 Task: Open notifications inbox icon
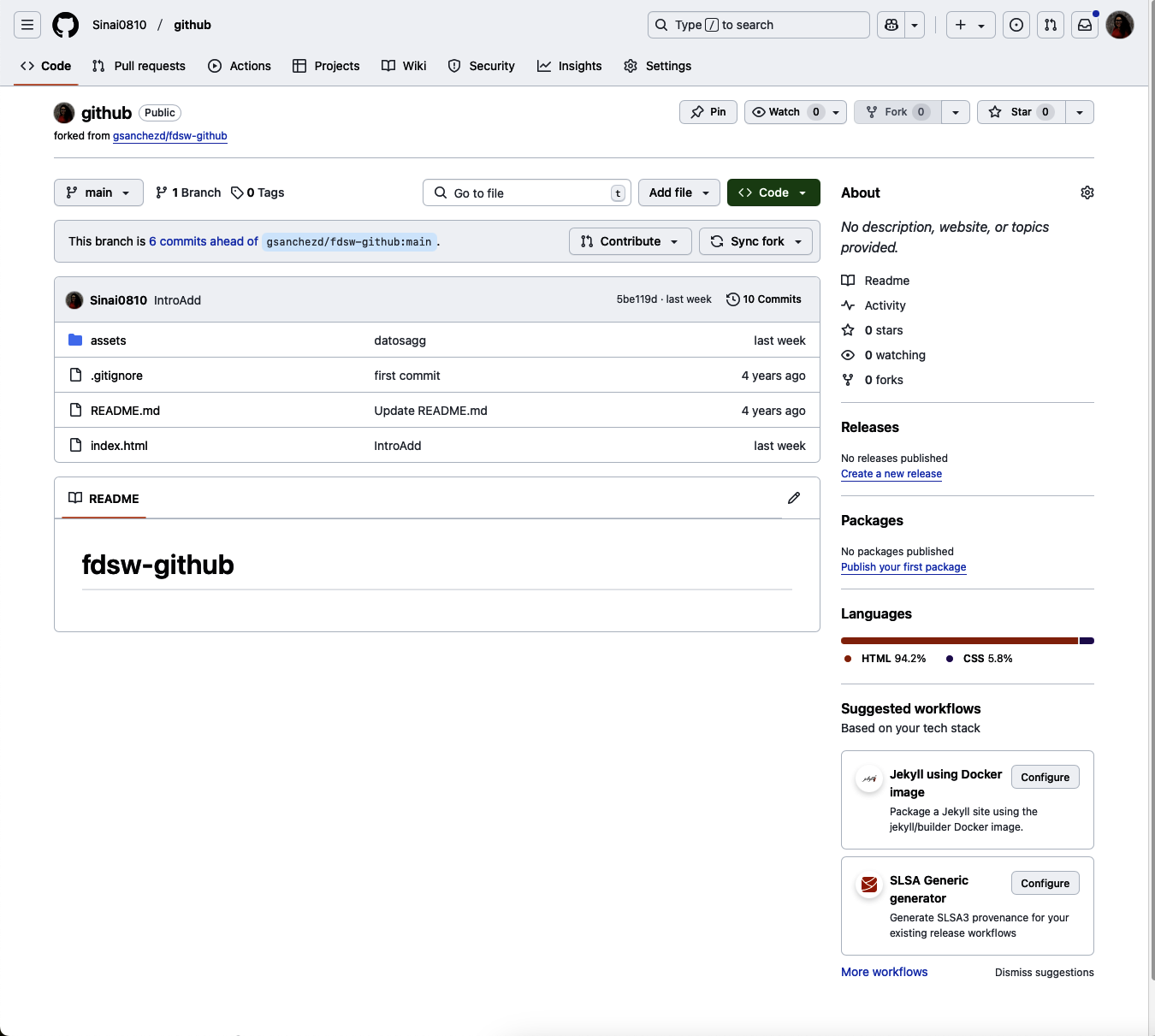pos(1085,25)
